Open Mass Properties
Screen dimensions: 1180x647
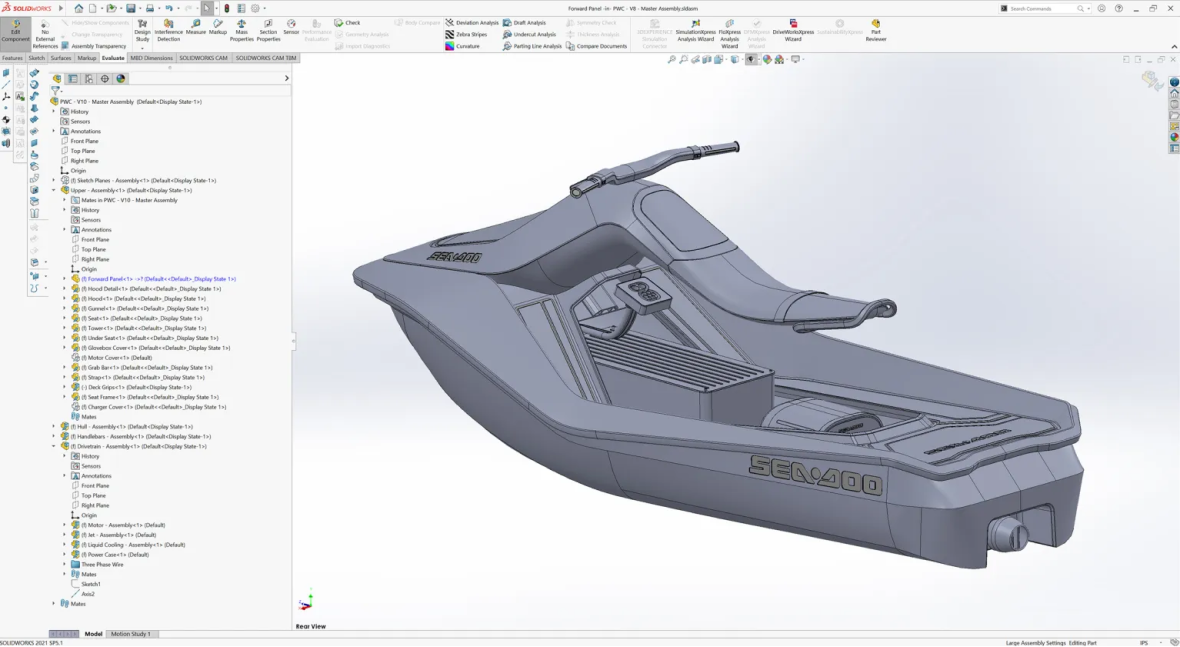coord(241,29)
